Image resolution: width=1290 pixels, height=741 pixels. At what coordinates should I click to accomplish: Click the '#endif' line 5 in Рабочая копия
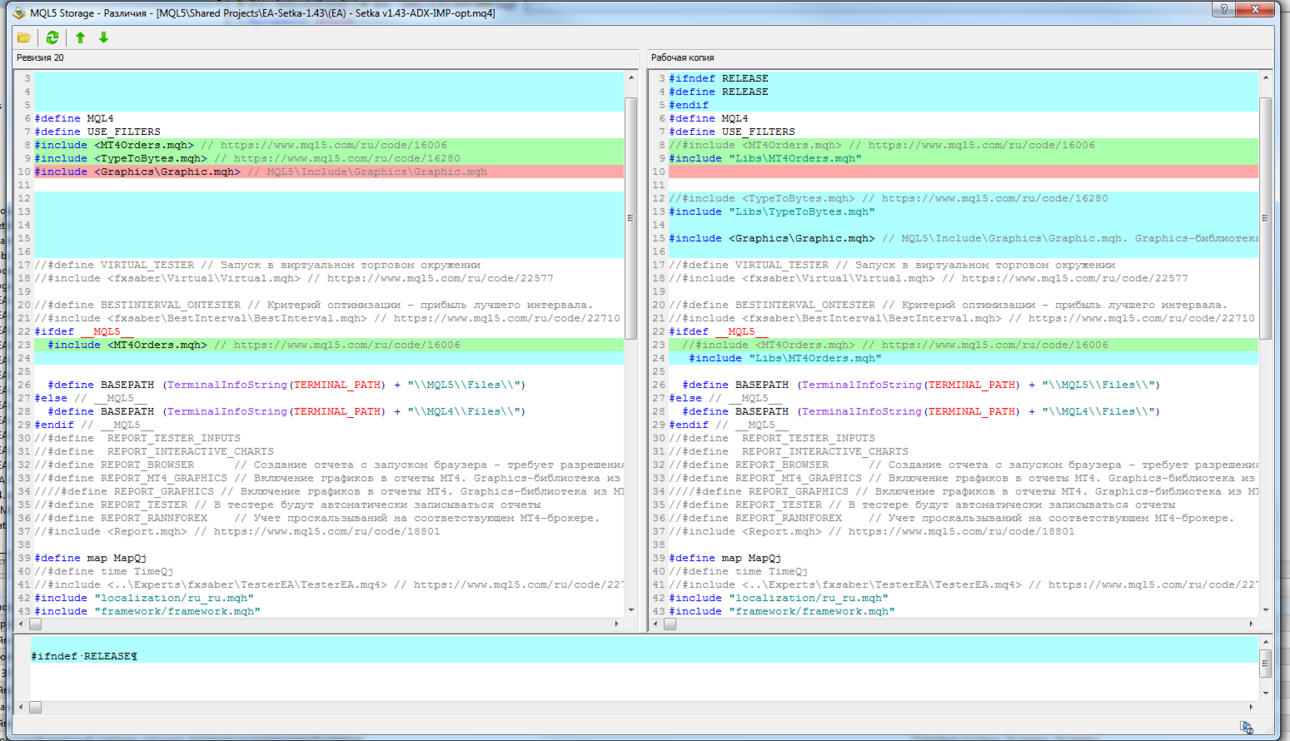[x=689, y=105]
